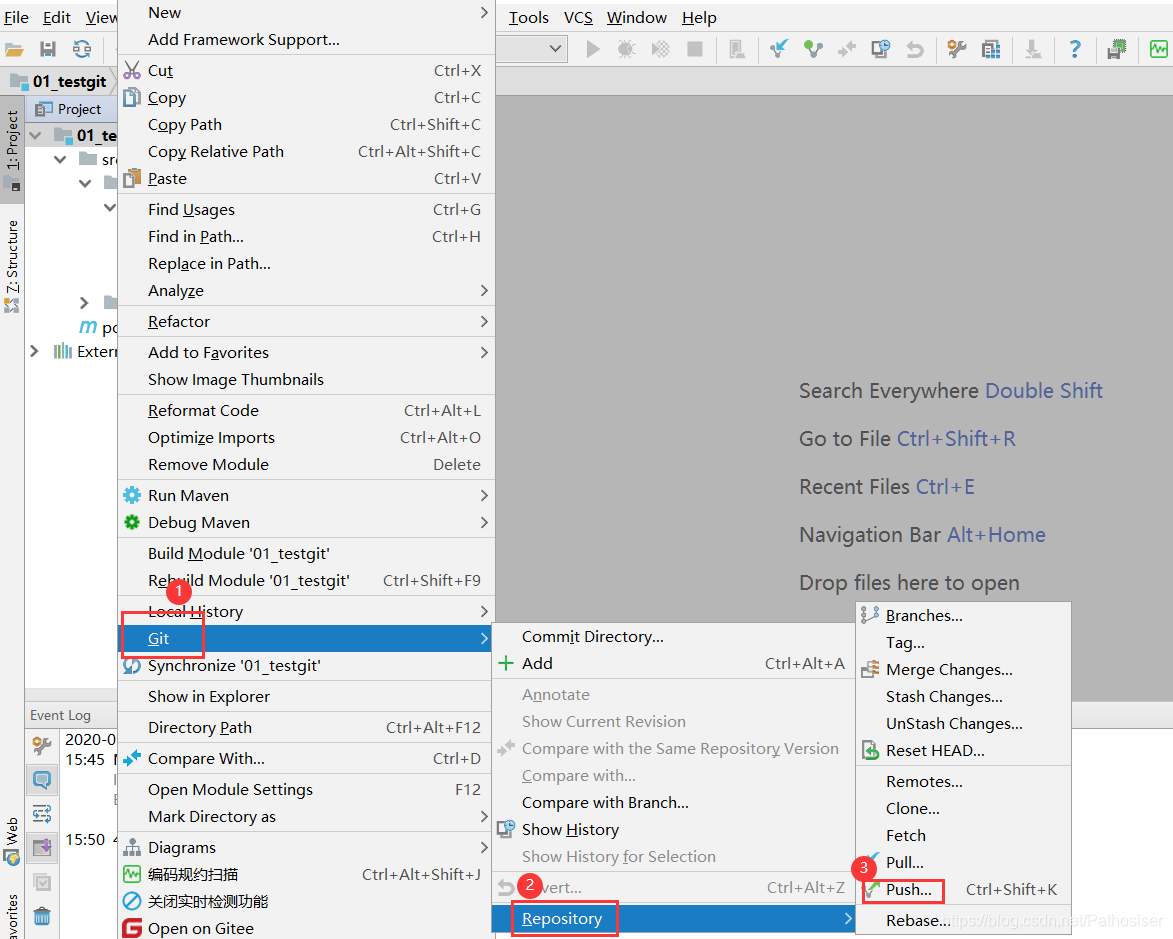The height and width of the screenshot is (939, 1173).
Task: Select Pull... in Repository submenu
Action: [964, 863]
